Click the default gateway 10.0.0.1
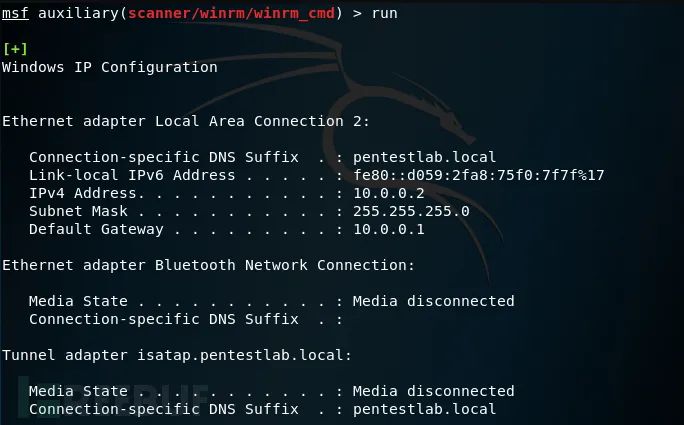684x425 pixels. click(389, 229)
